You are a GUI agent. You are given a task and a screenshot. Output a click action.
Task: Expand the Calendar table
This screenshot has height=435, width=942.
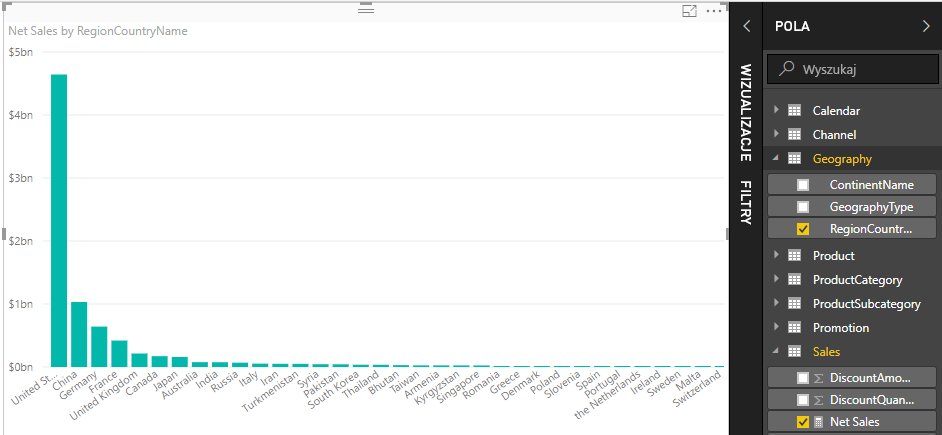pos(776,110)
